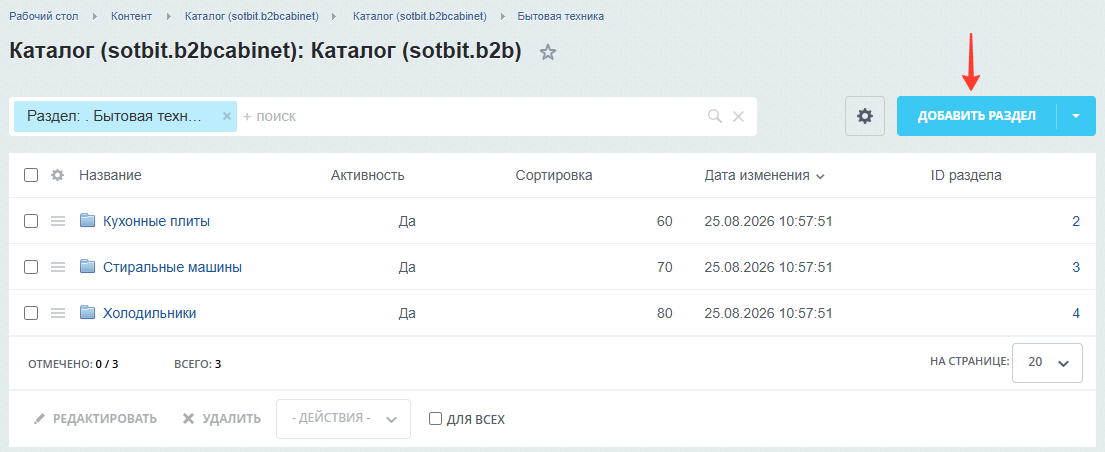
Task: Sort by Дата изменения column header
Action: [764, 176]
